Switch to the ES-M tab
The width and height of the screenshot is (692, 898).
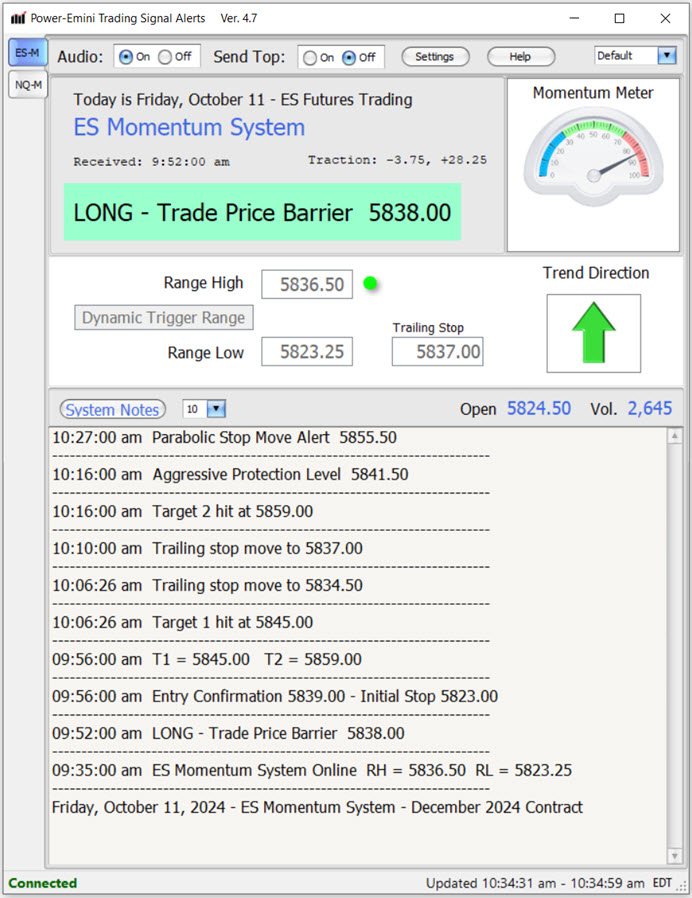click(27, 53)
